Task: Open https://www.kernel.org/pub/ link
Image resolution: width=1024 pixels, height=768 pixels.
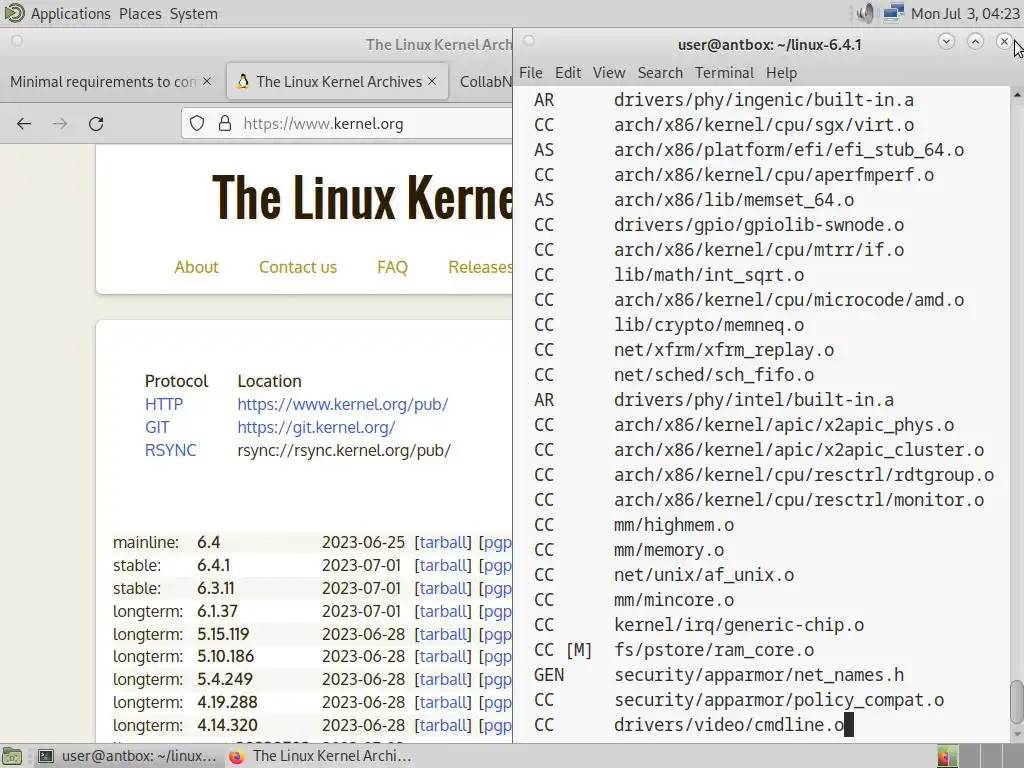Action: tap(343, 404)
